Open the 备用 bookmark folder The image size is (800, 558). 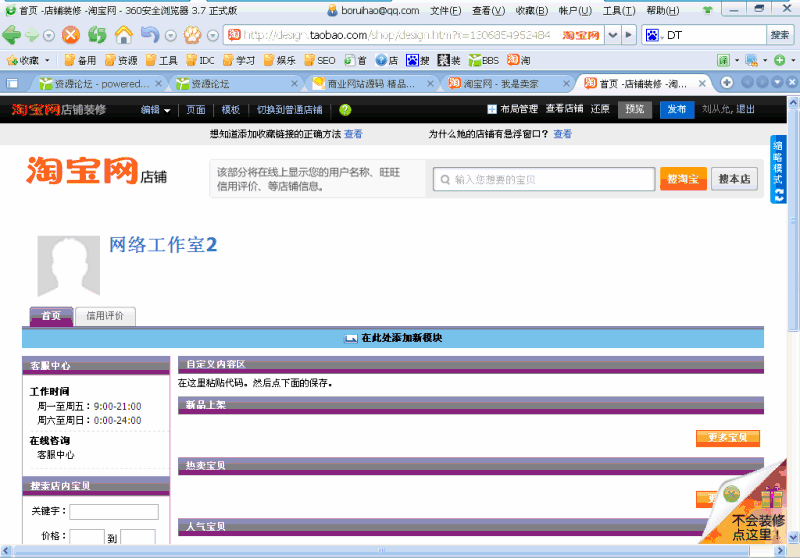tap(80, 60)
